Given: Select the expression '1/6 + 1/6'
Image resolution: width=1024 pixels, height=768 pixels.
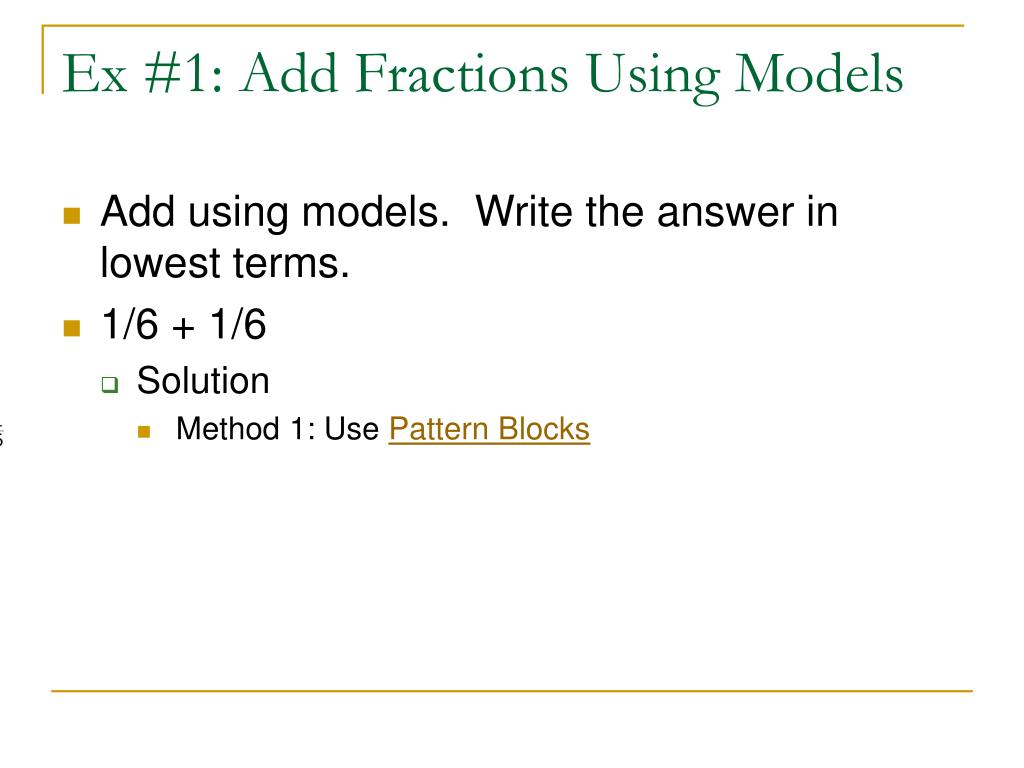Looking at the screenshot, I should 183,326.
